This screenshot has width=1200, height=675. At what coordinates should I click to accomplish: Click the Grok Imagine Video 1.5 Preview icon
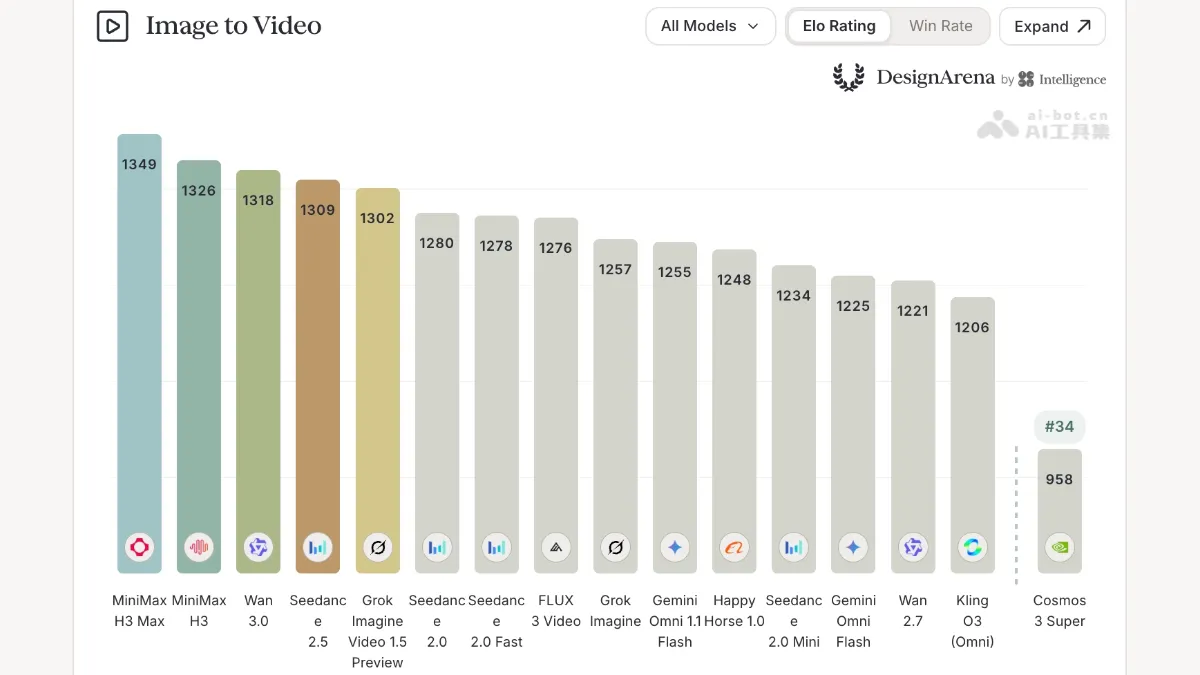pos(377,547)
